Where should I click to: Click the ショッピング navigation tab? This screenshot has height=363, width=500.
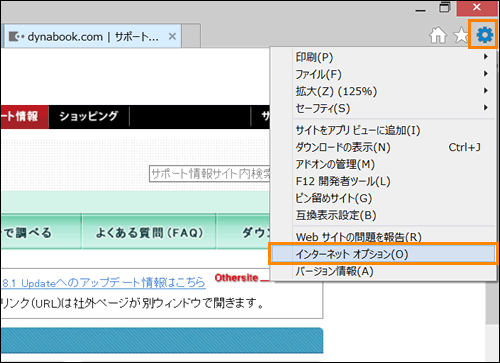pyautogui.click(x=89, y=116)
